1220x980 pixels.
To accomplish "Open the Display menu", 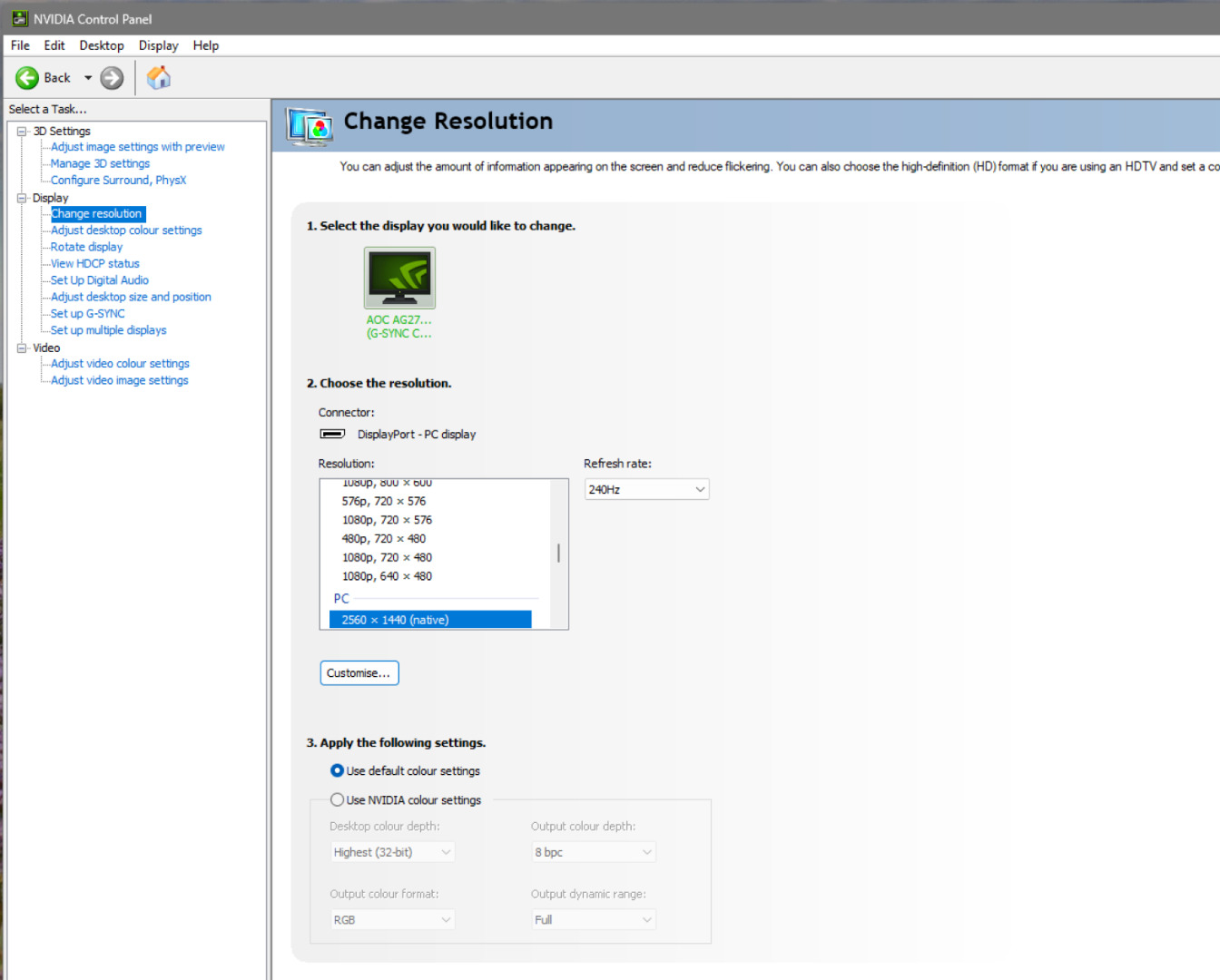I will (x=159, y=45).
